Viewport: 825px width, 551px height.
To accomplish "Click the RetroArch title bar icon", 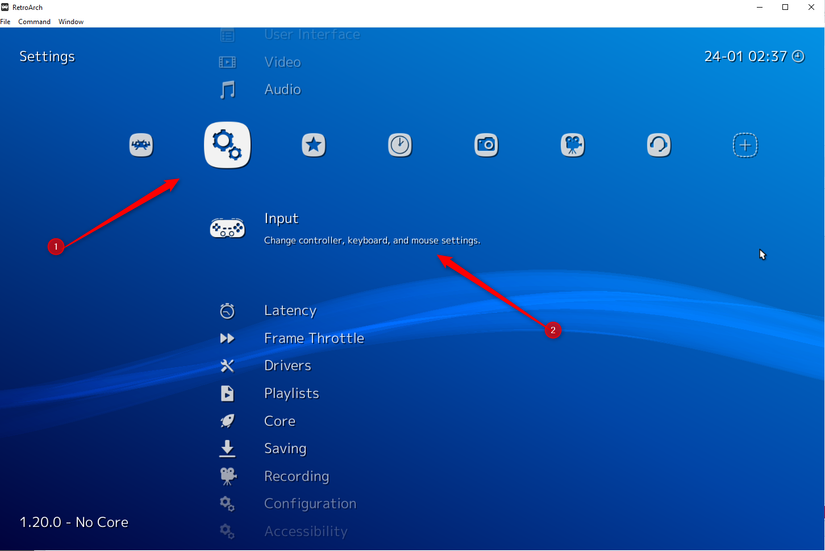I will [5, 7].
